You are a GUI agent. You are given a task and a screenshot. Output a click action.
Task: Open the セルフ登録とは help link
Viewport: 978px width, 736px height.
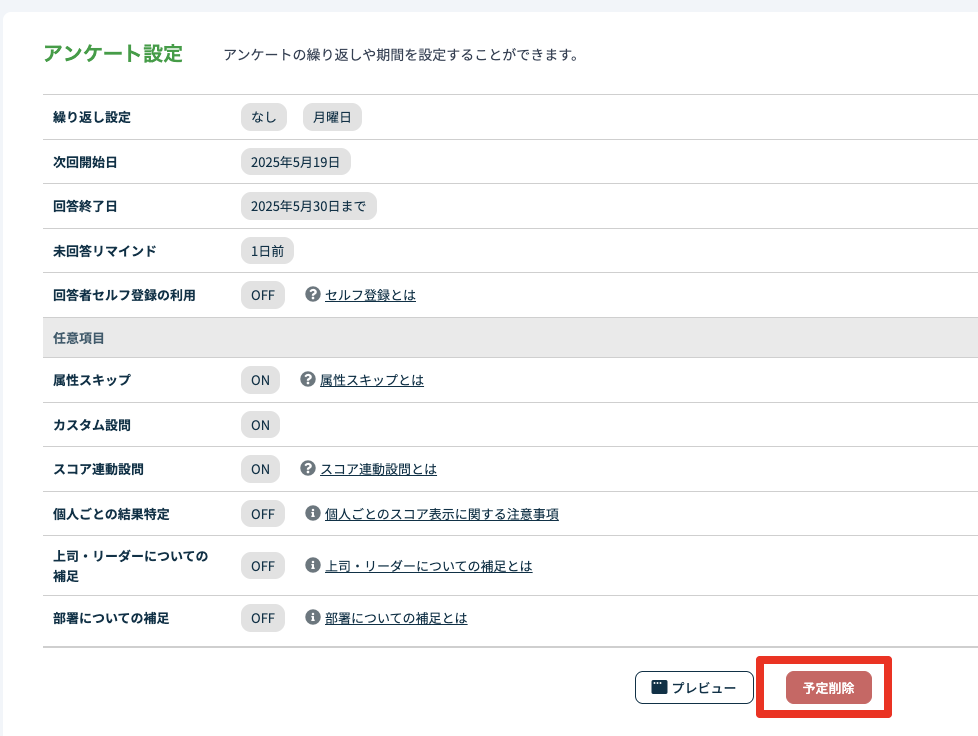tap(370, 295)
